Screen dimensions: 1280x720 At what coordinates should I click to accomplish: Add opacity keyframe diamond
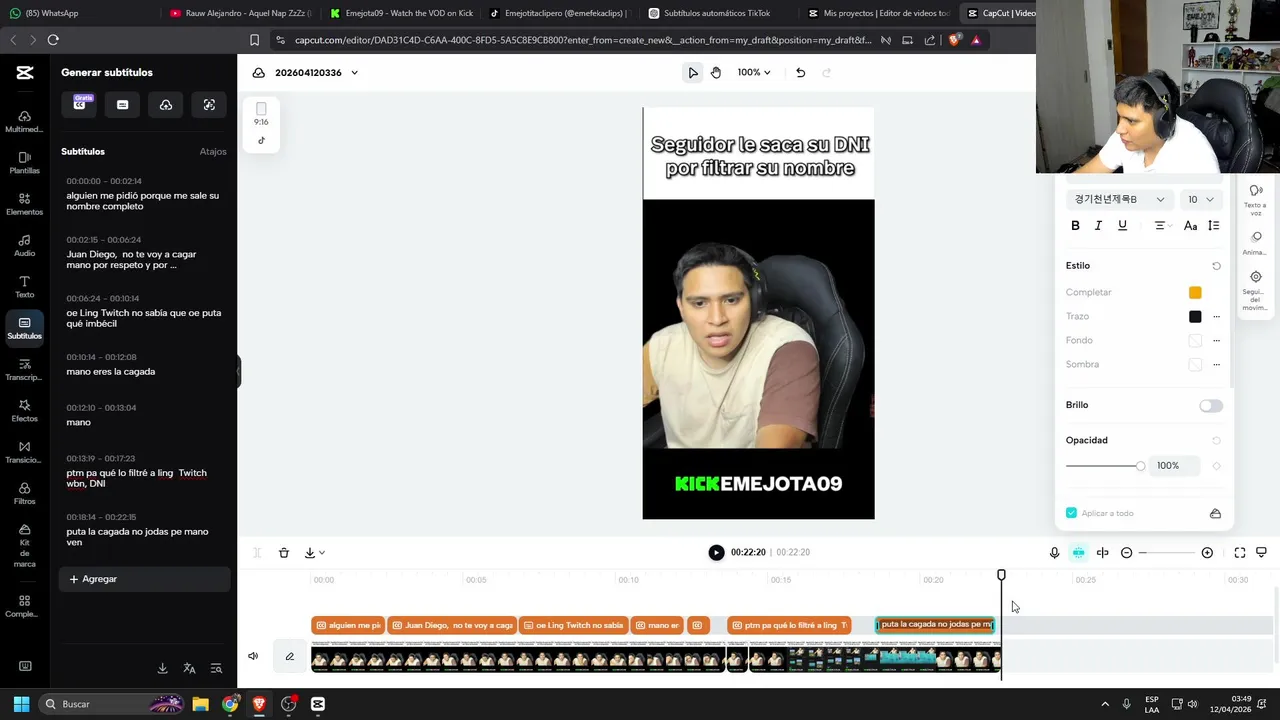[x=1216, y=465]
